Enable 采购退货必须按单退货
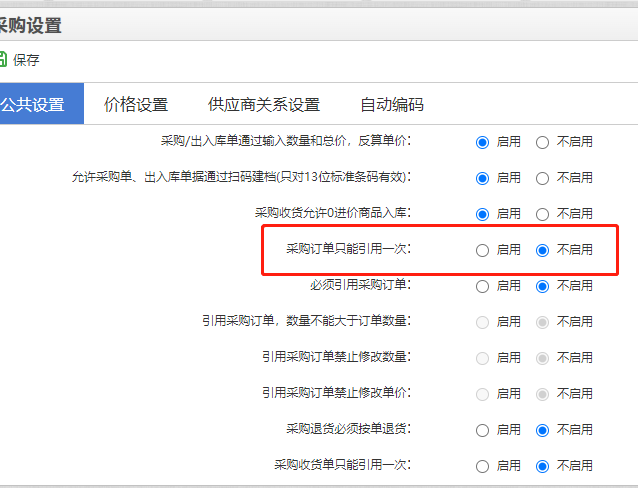This screenshot has width=638, height=488. [483, 430]
